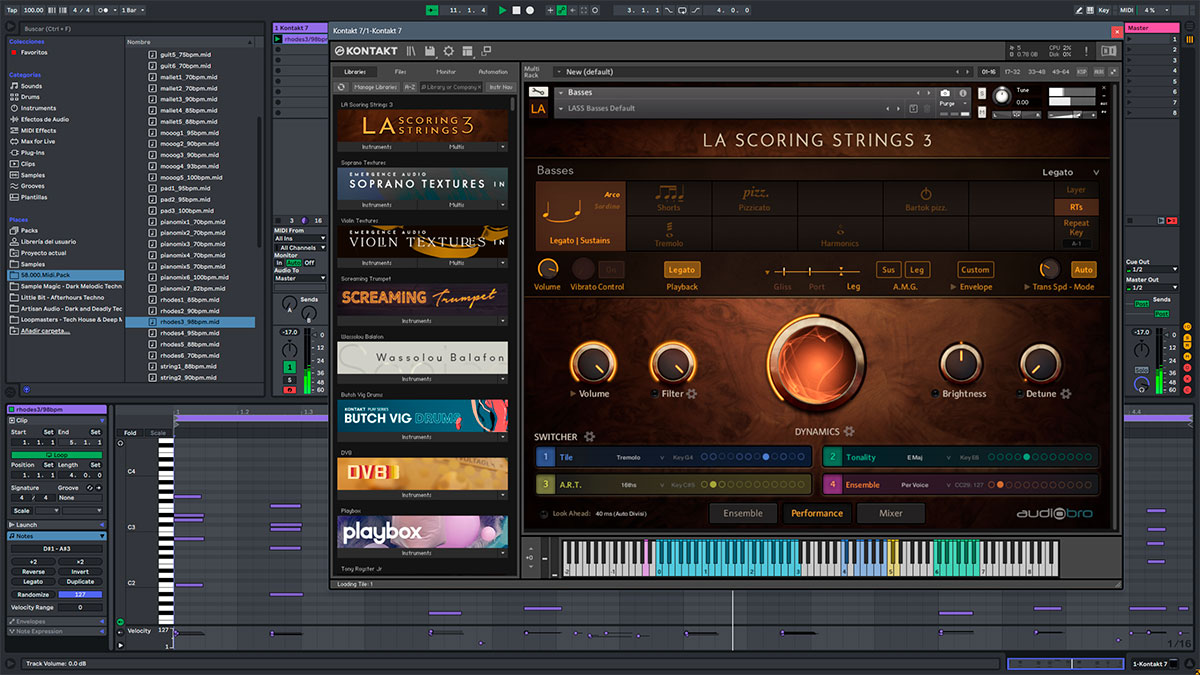Refresh the Kontakt libraries list
The height and width of the screenshot is (675, 1200).
[341, 87]
